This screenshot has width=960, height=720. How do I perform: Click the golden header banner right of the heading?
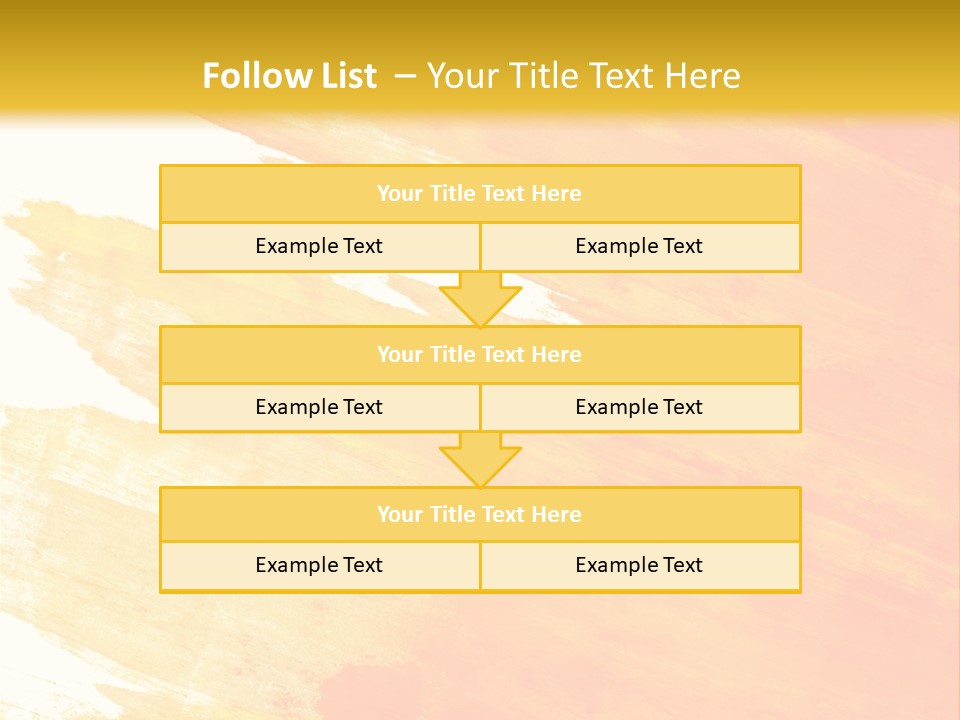coord(860,60)
